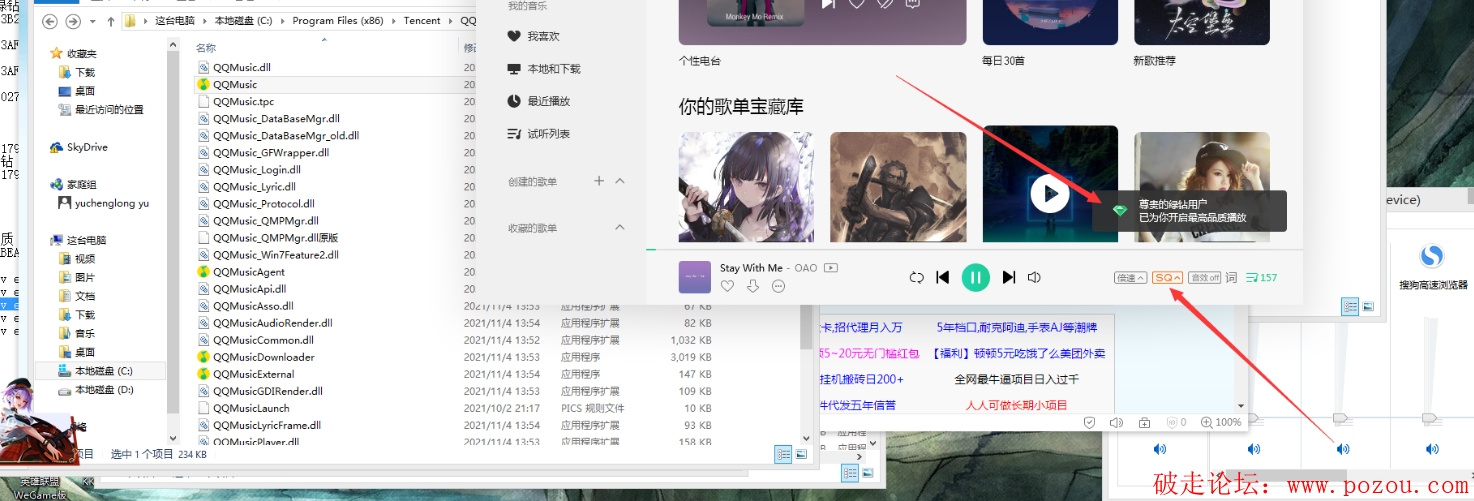Collapse the 创建的歌单 section
Viewport: 1474px width, 501px height.
pyautogui.click(x=619, y=181)
